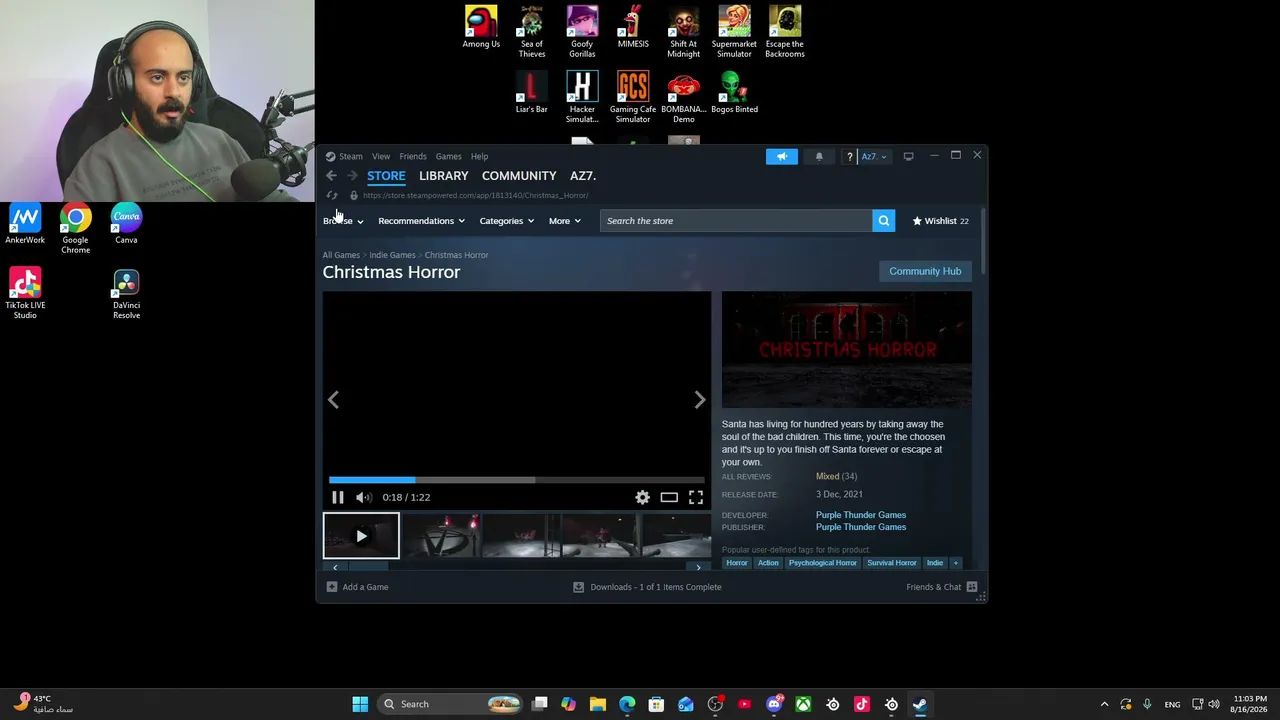Select Google Chrome desktop shortcut

pos(76,229)
